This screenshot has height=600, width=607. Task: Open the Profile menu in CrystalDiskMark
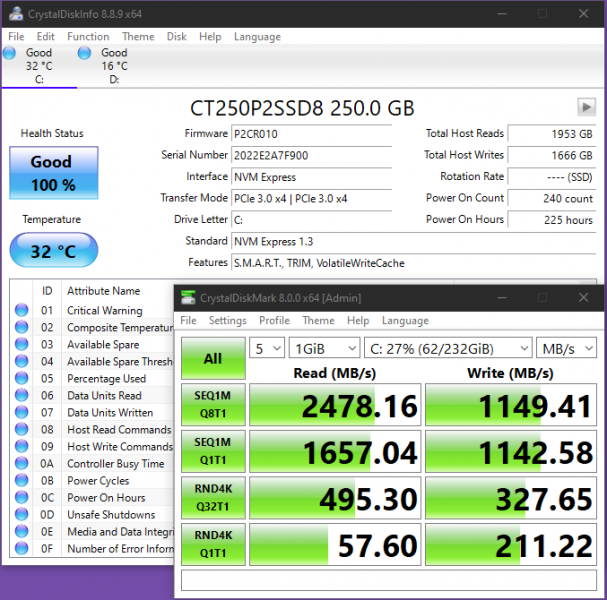[x=274, y=321]
